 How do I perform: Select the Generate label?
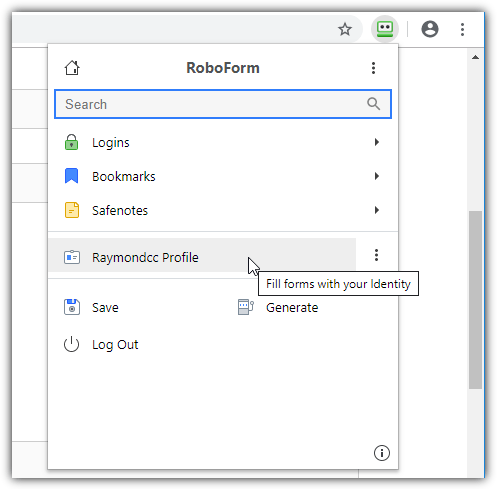[292, 307]
